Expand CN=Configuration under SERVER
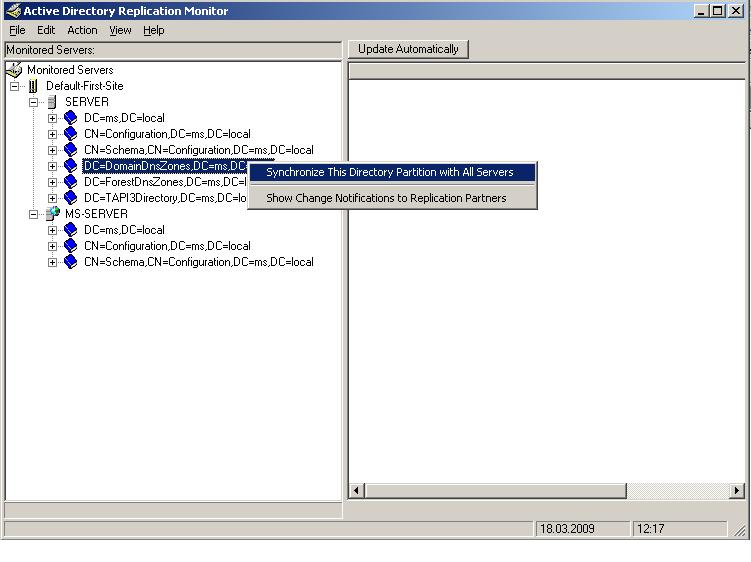The width and height of the screenshot is (751, 562). pyautogui.click(x=52, y=134)
